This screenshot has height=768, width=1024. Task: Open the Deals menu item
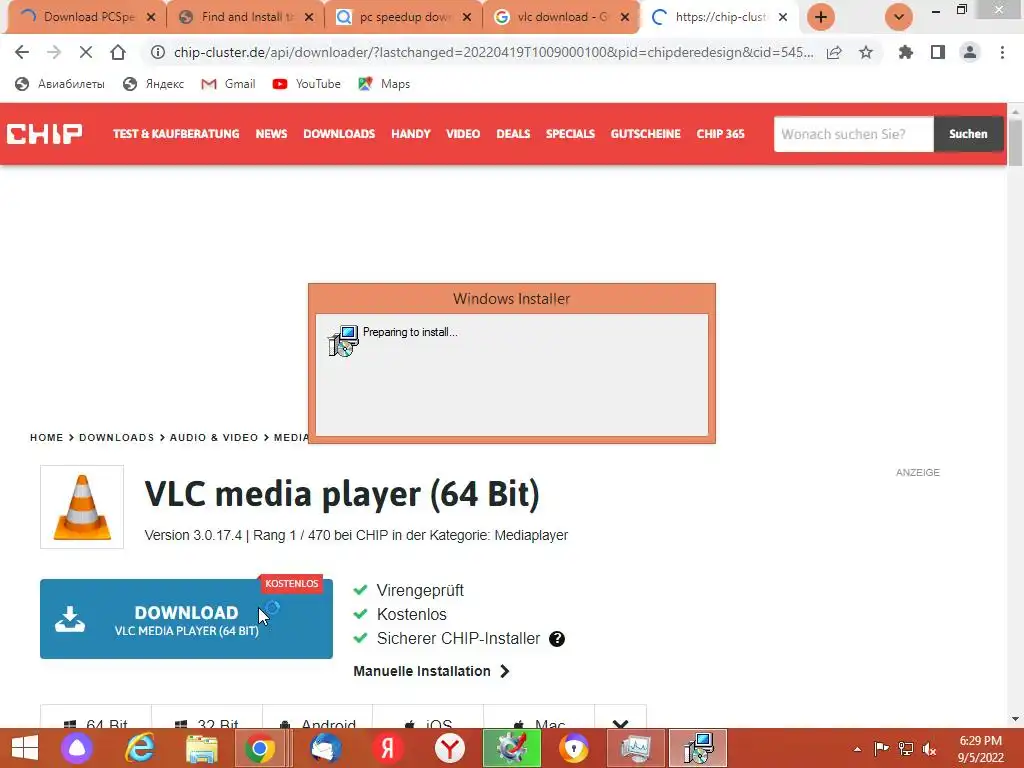pyautogui.click(x=513, y=134)
